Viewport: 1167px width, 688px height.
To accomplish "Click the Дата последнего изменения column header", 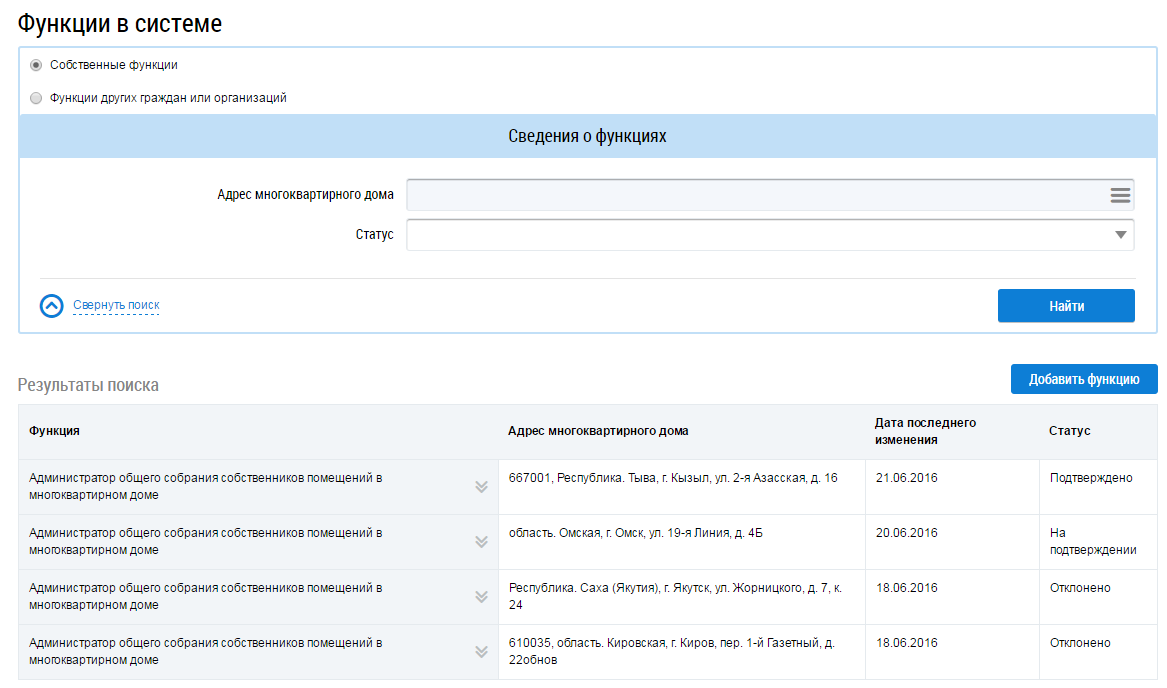I will [x=925, y=431].
